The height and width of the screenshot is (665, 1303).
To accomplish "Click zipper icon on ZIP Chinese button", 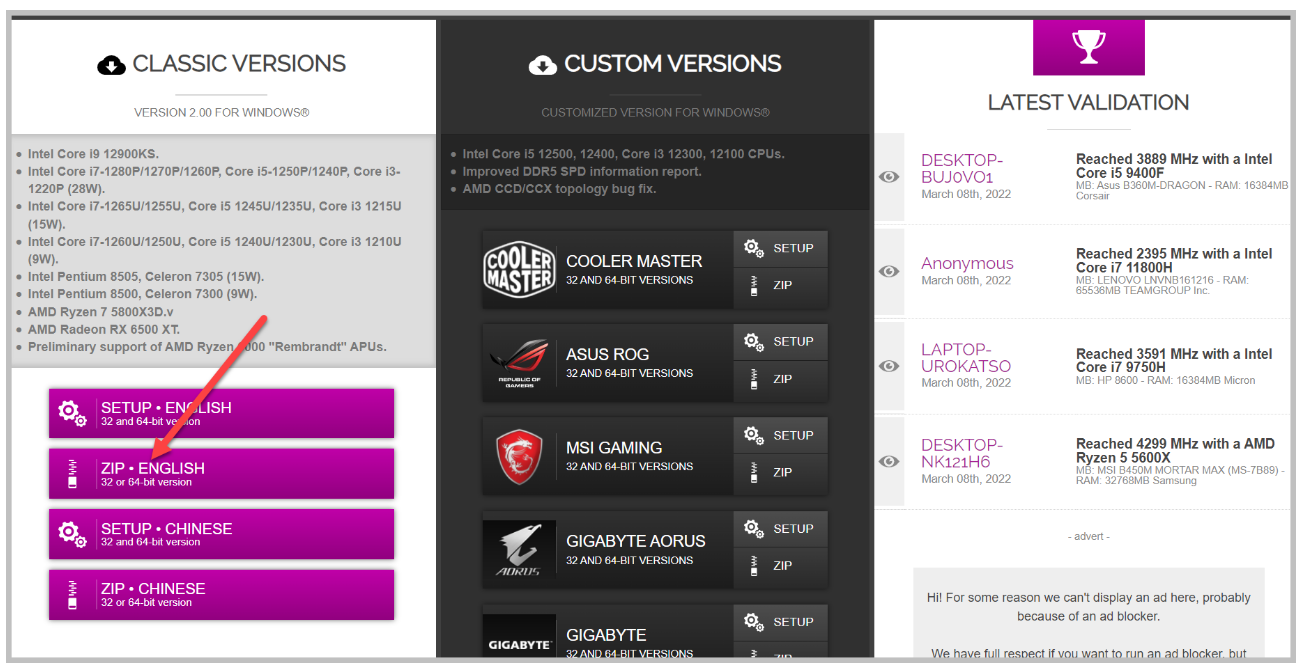I will [71, 594].
